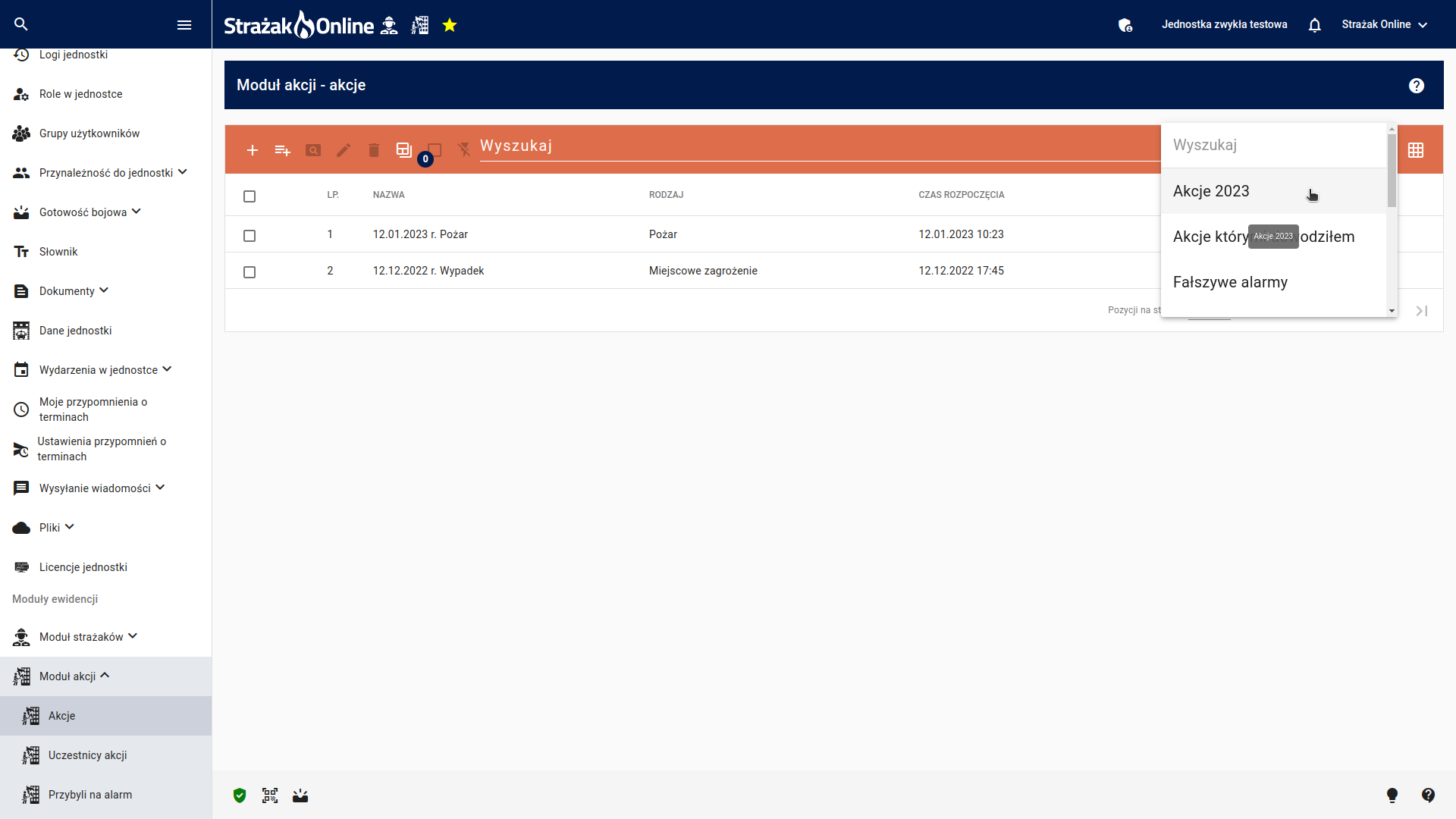Open Grupy użytkowników

click(x=105, y=133)
